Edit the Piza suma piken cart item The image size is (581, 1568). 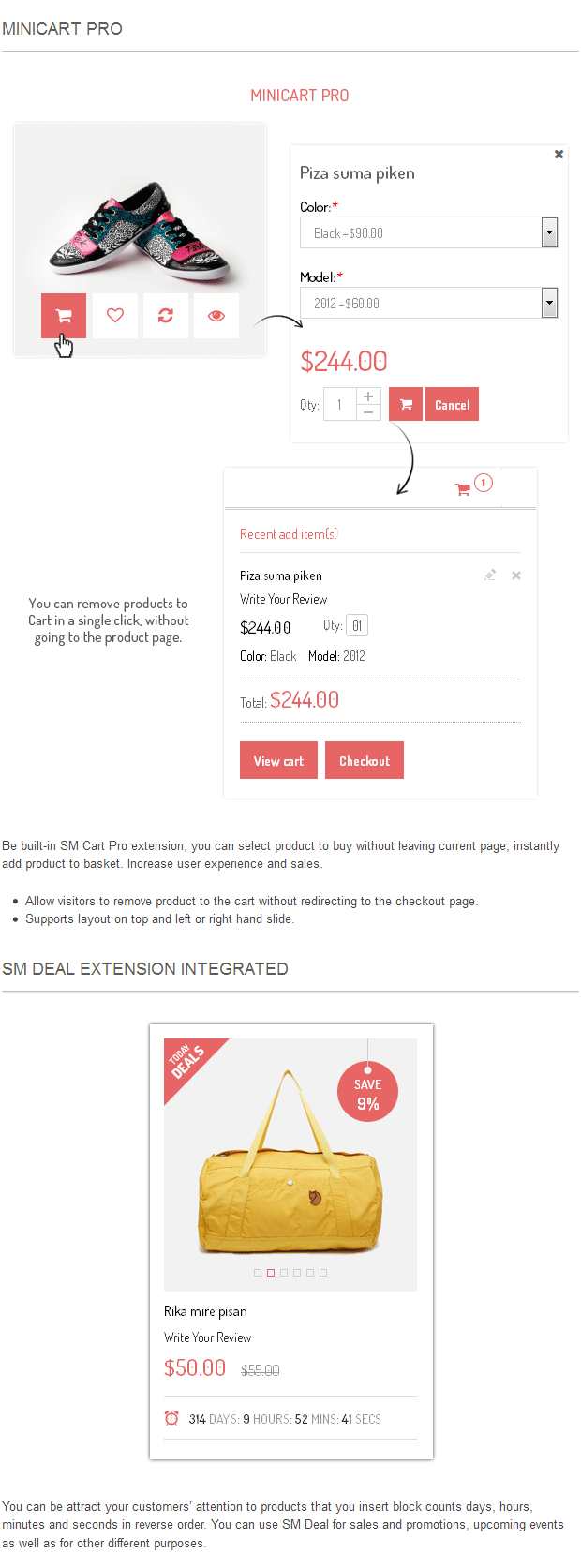pyautogui.click(x=489, y=575)
